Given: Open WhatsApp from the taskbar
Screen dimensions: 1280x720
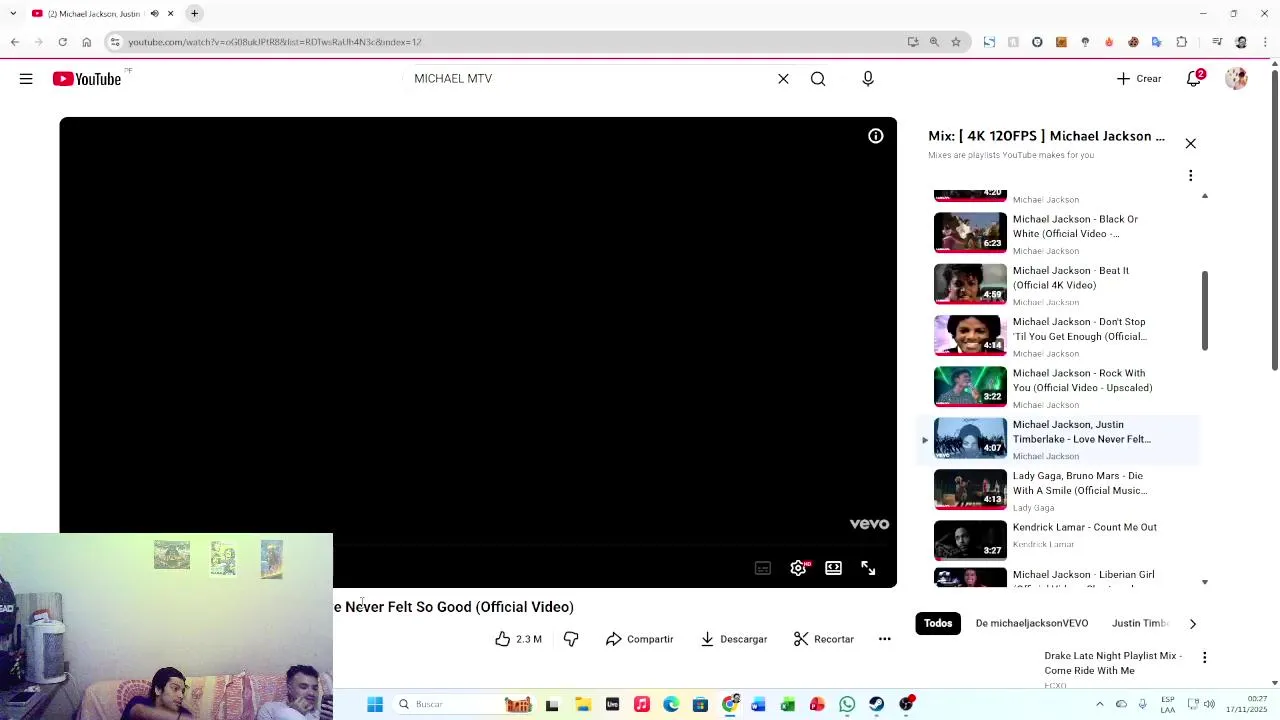Looking at the screenshot, I should click(847, 705).
